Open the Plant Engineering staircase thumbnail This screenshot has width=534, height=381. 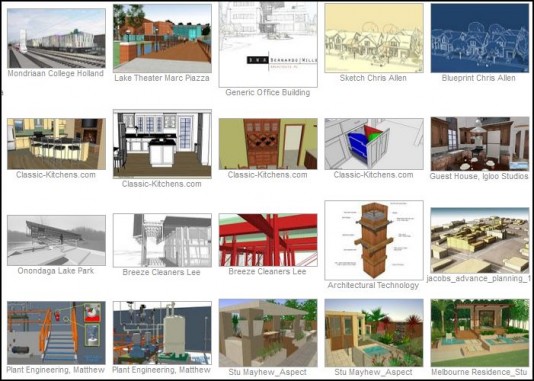(56, 333)
